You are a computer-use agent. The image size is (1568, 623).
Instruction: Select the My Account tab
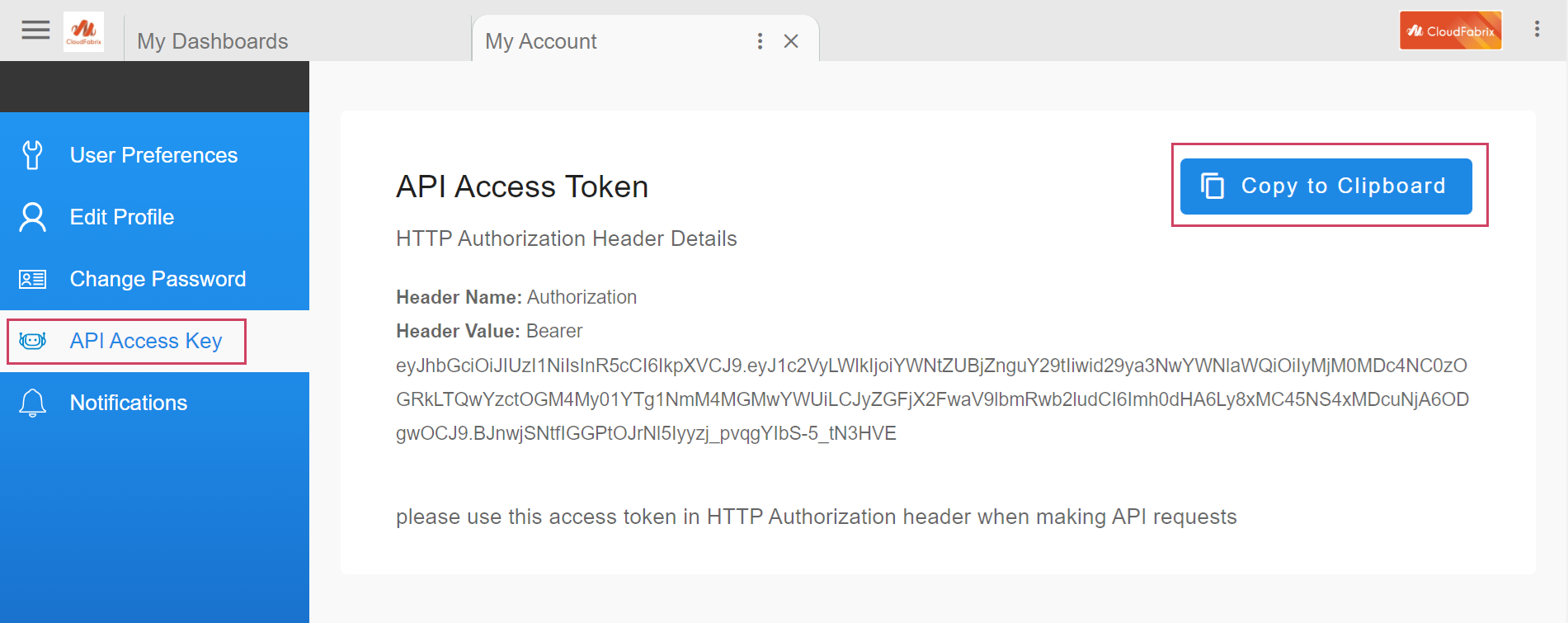[541, 41]
